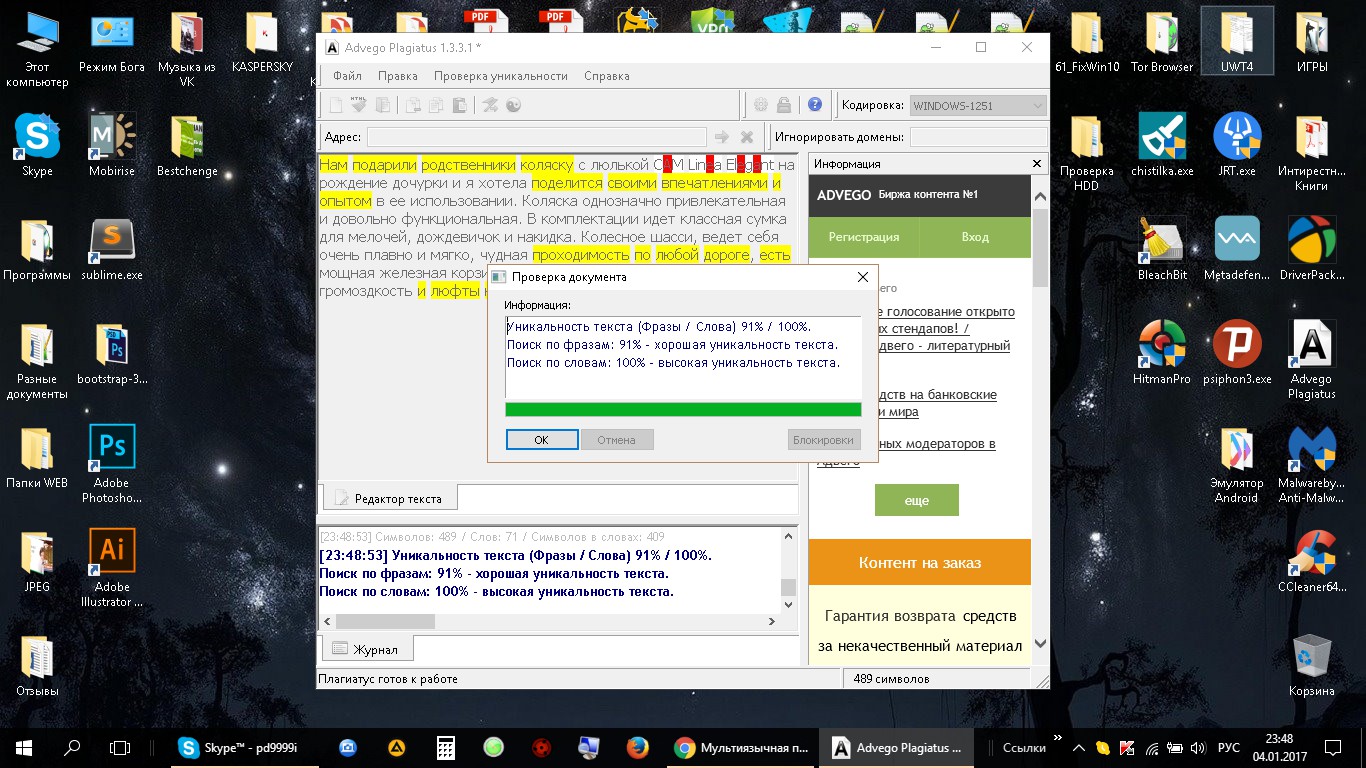
Task: Select the chistilka.exe desktop icon
Action: point(1162,146)
